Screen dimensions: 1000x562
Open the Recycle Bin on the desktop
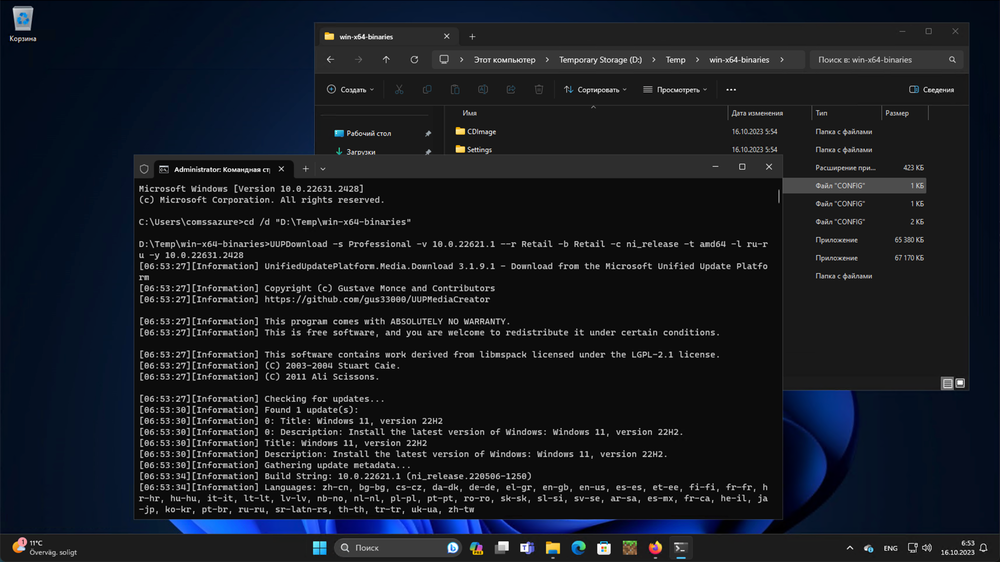click(22, 20)
